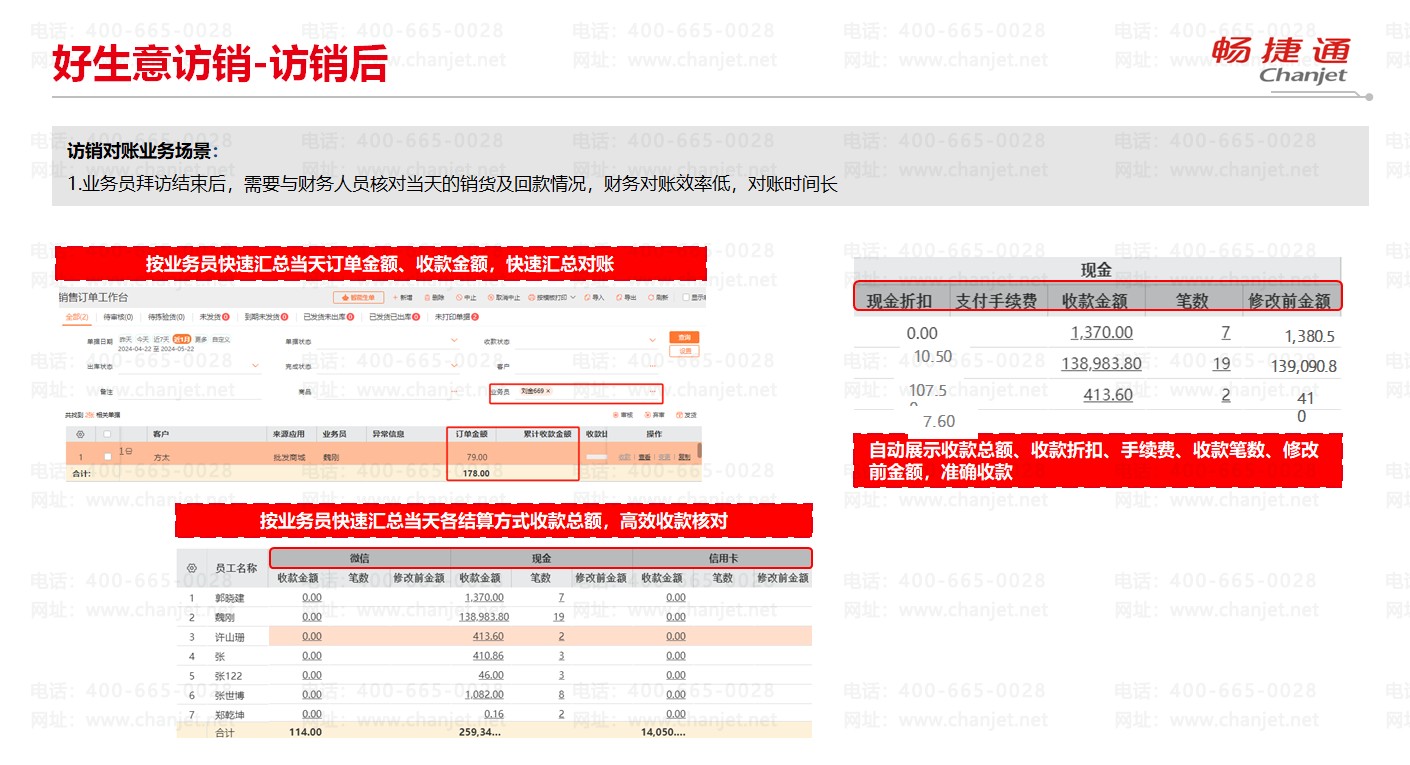Expand the 更多 date options
This screenshot has height=765, width=1410.
[x=201, y=339]
